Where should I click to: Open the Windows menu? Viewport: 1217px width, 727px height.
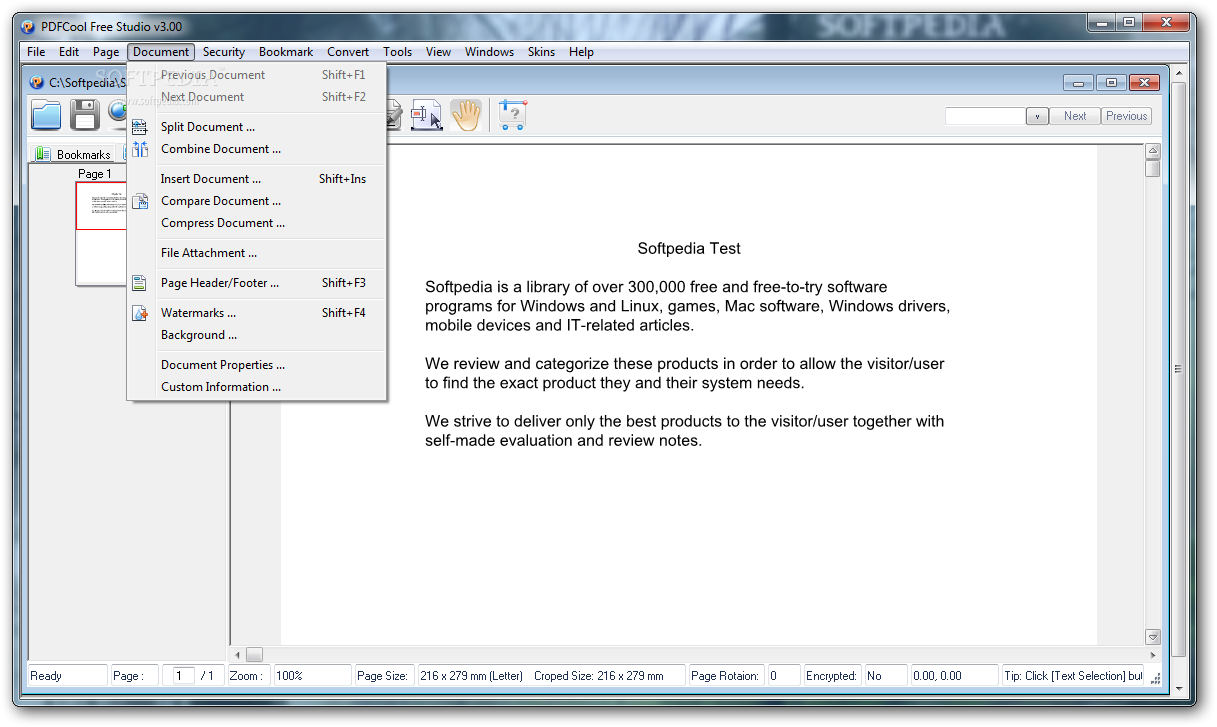489,52
